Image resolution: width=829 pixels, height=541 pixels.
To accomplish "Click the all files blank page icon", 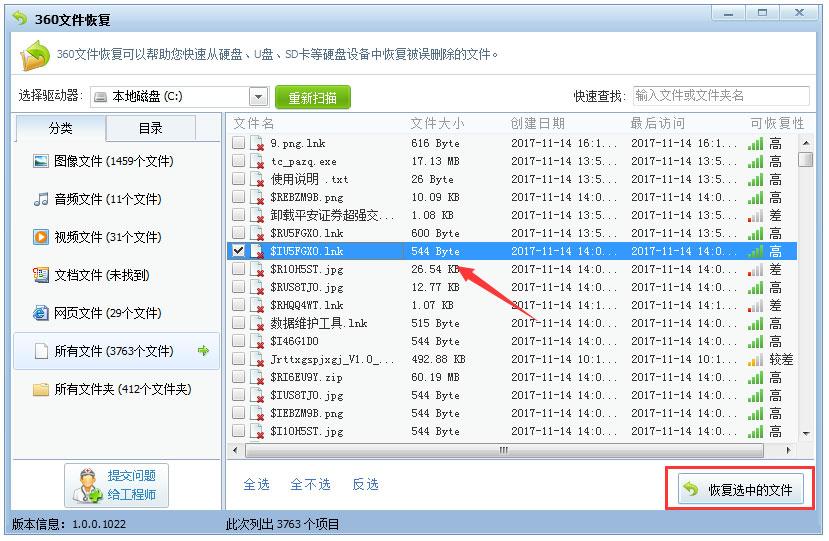I will (x=41, y=351).
